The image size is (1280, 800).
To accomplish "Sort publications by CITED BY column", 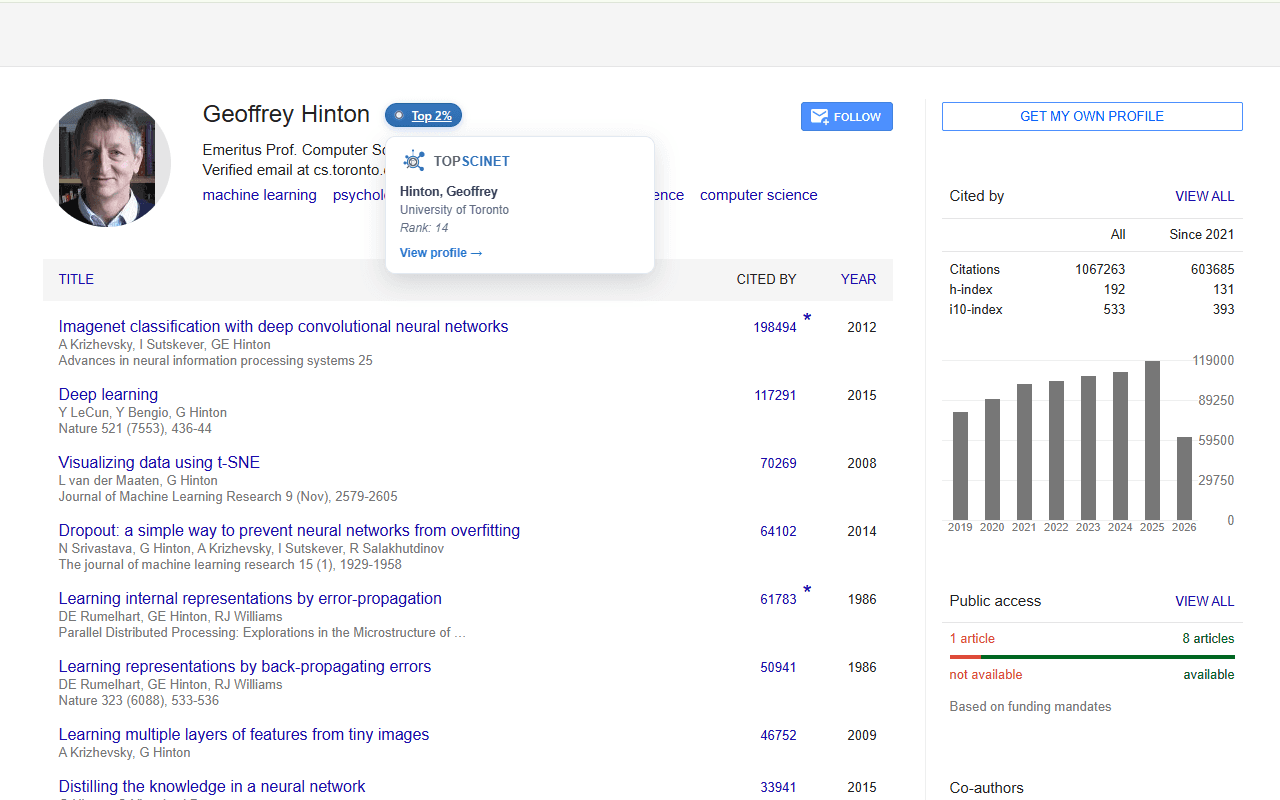I will (x=767, y=279).
